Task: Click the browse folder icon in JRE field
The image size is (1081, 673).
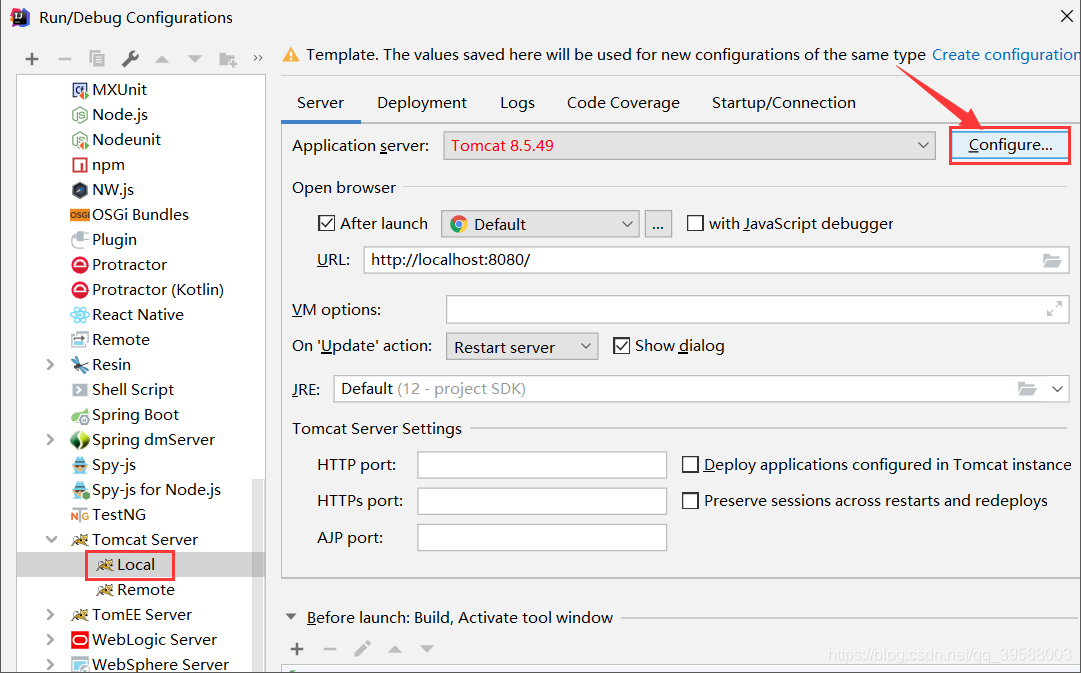Action: (x=1027, y=389)
